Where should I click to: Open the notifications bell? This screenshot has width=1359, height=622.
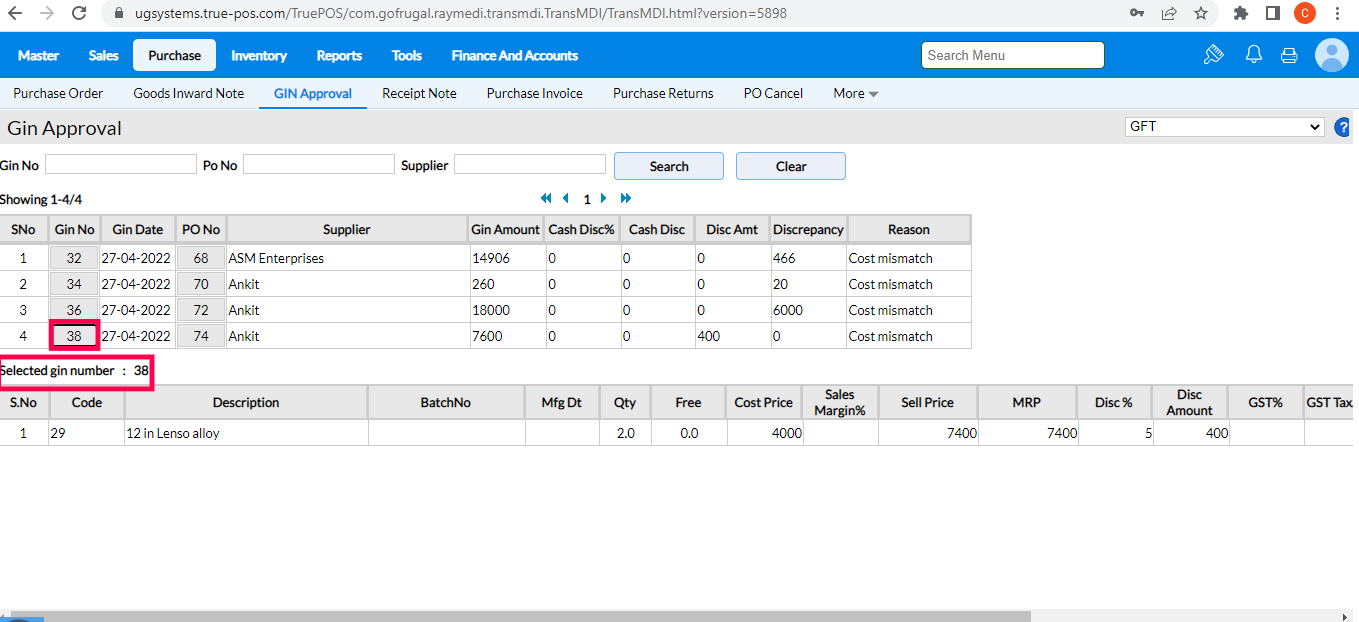[1253, 55]
